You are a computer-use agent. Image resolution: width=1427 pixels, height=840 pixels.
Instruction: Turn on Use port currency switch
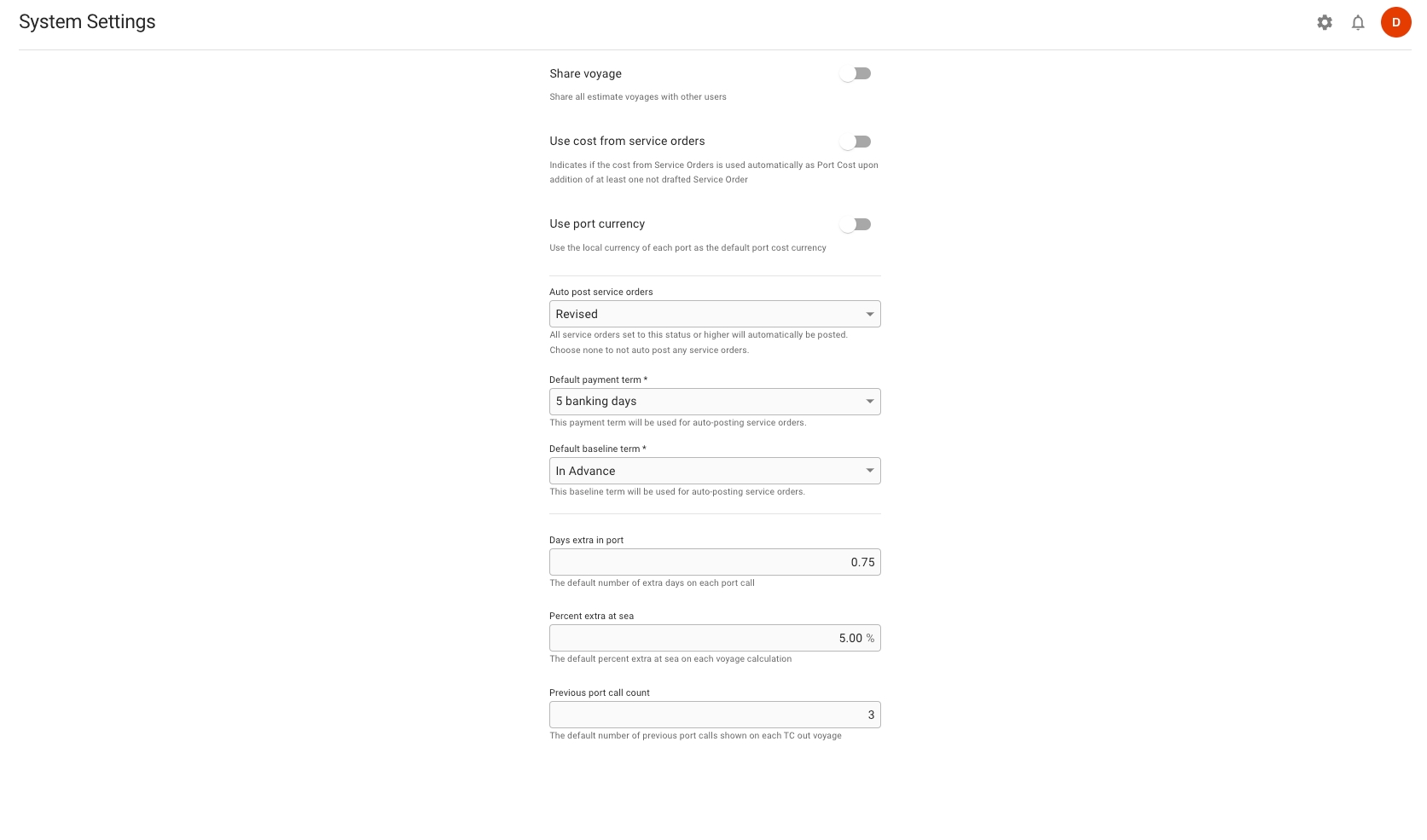click(x=856, y=224)
